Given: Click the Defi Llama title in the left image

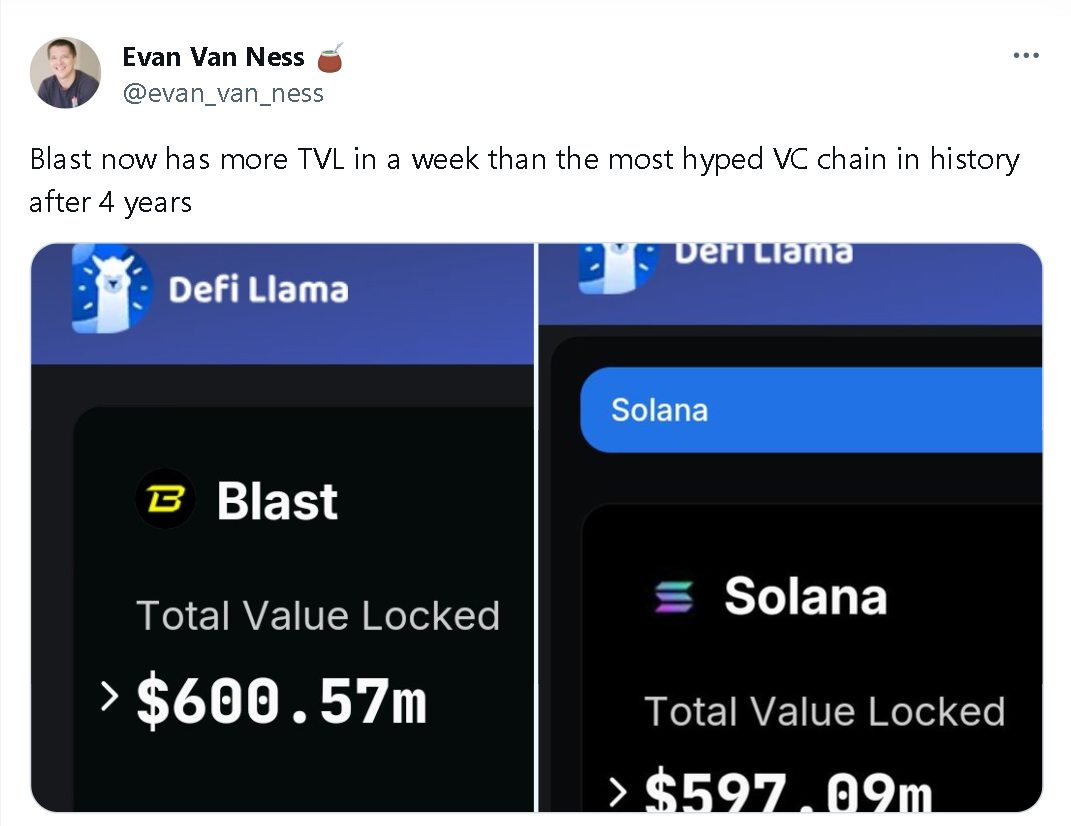Looking at the screenshot, I should 258,290.
